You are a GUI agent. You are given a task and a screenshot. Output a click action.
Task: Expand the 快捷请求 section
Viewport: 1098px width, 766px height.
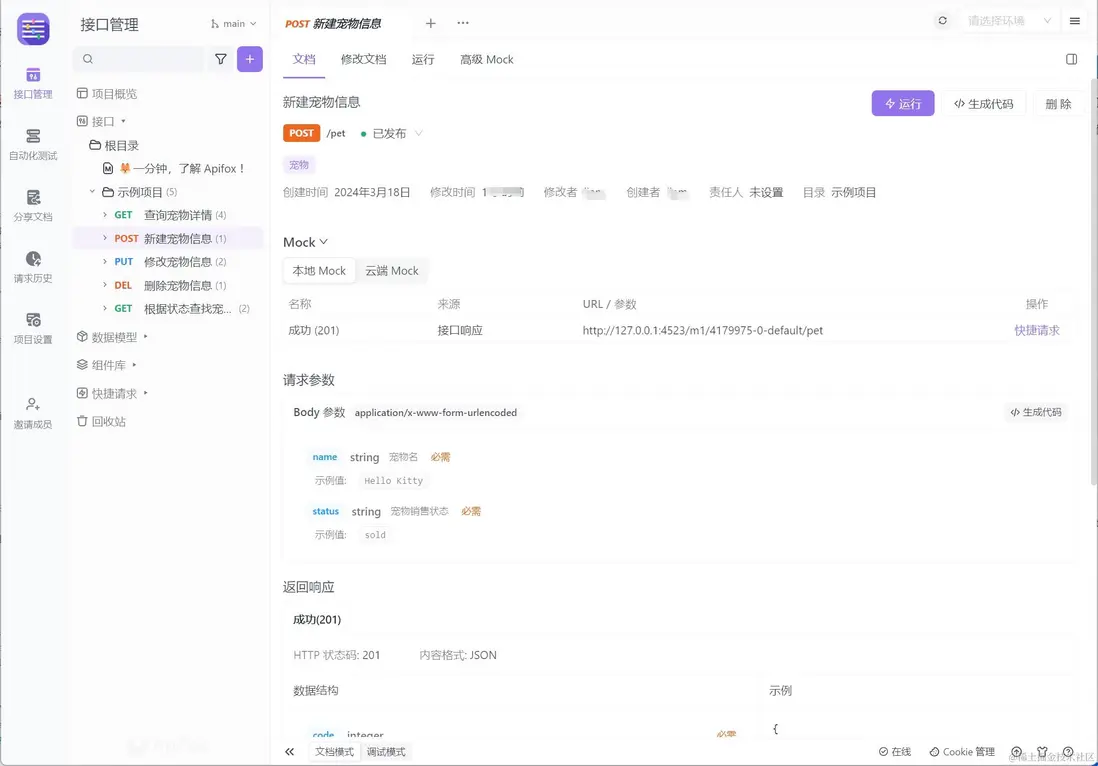(x=146, y=394)
